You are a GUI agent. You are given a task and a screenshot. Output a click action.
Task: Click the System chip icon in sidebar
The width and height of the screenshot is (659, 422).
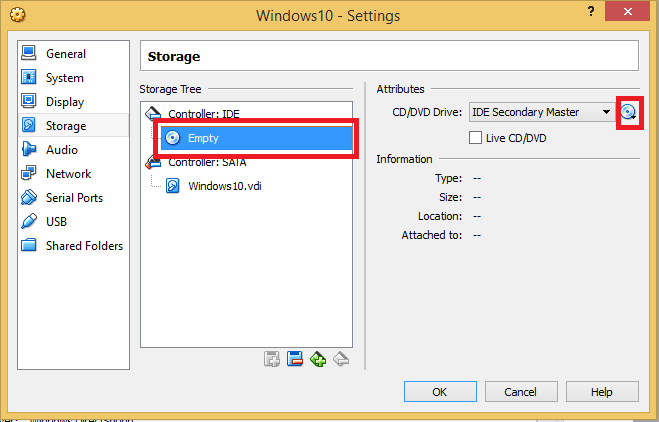pos(29,77)
